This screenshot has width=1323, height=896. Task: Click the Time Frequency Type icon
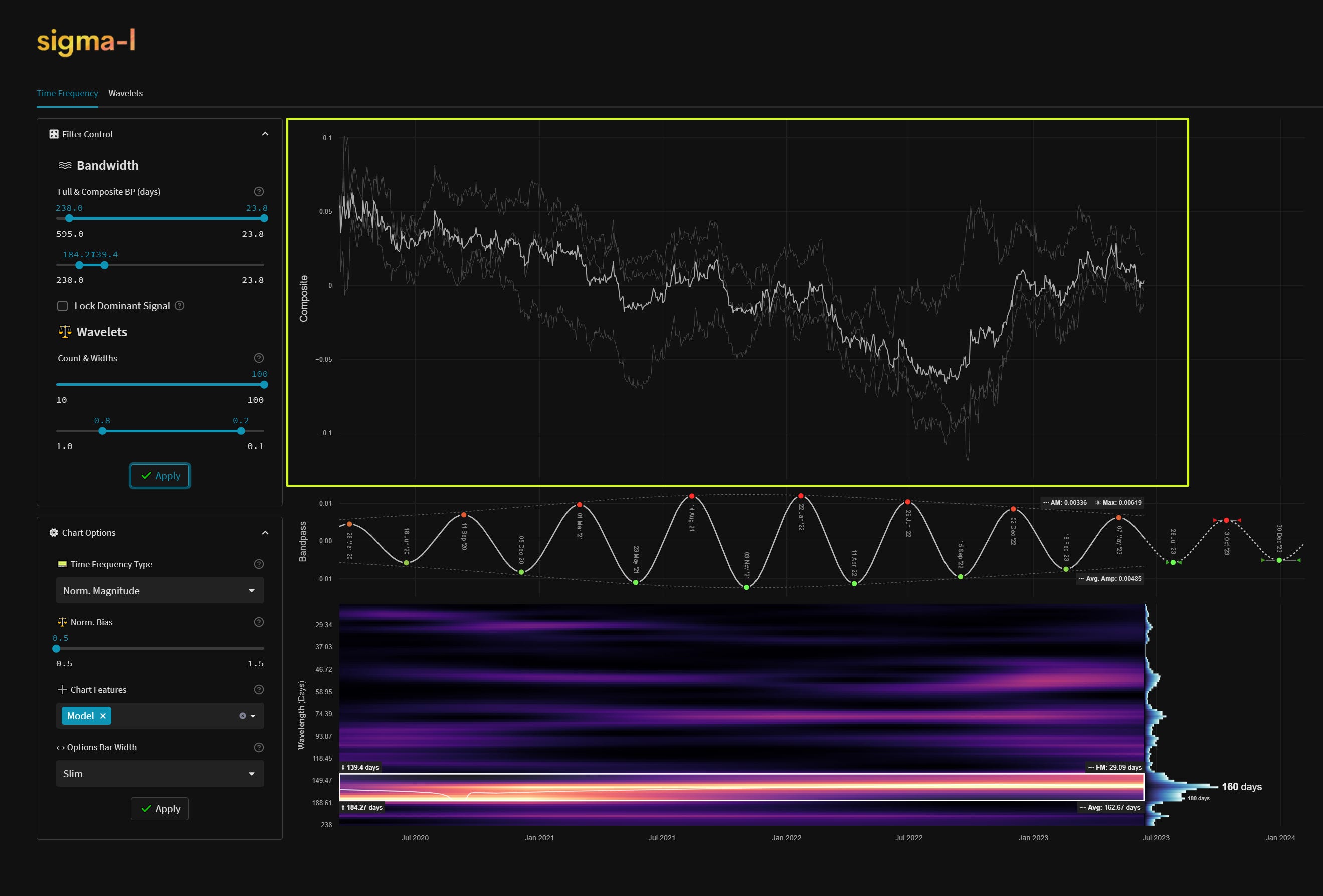(x=62, y=564)
